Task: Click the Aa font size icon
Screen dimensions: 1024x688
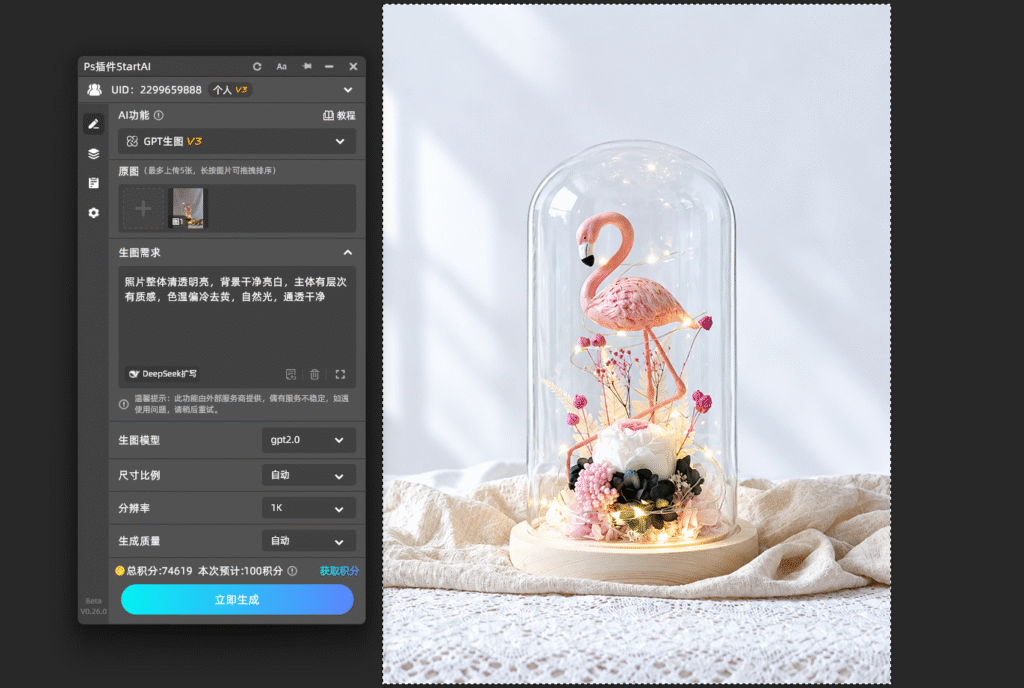Action: (x=281, y=67)
